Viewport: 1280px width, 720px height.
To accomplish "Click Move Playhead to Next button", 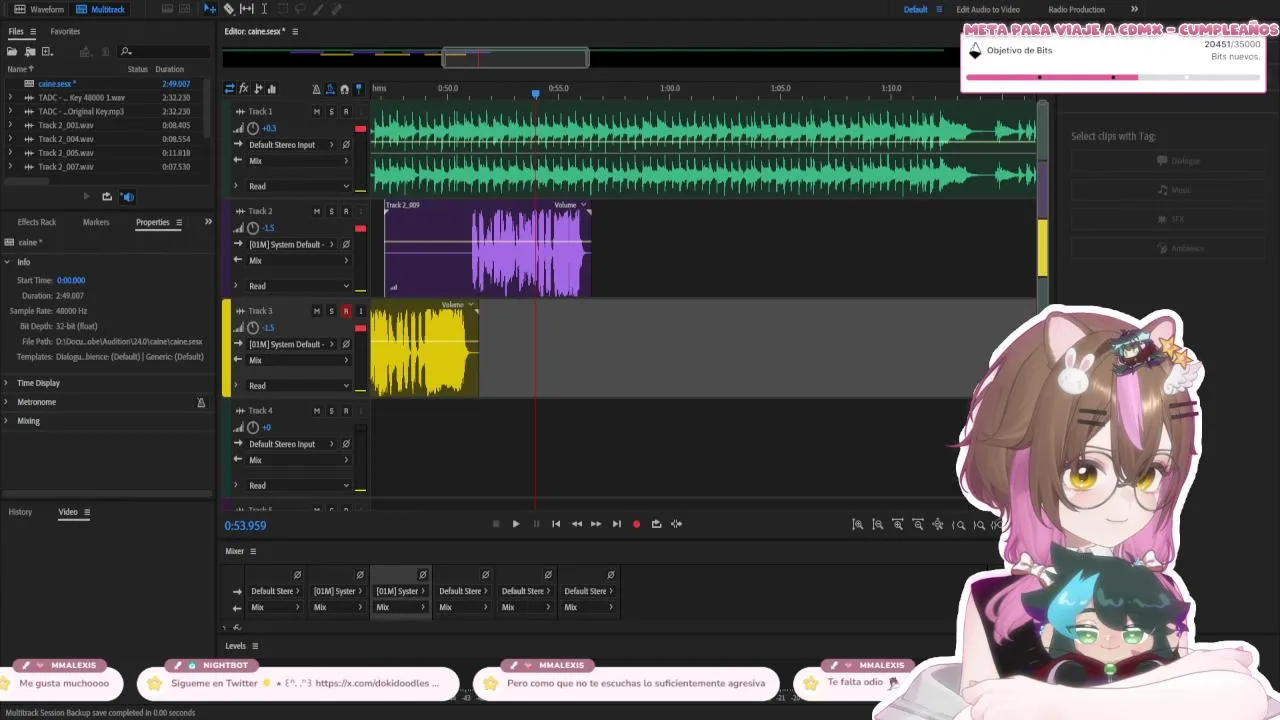I will pos(617,524).
